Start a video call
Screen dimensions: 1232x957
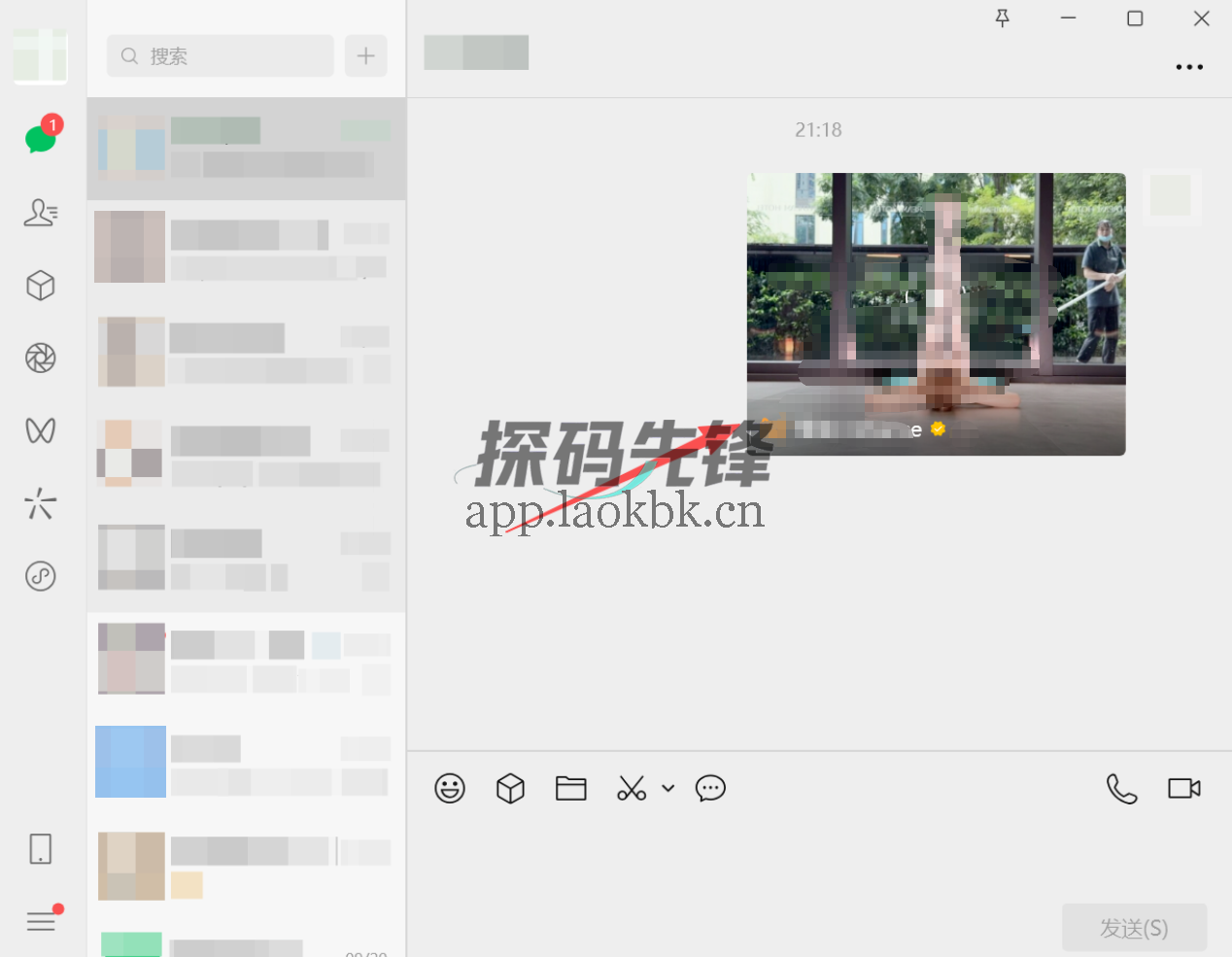click(1182, 788)
